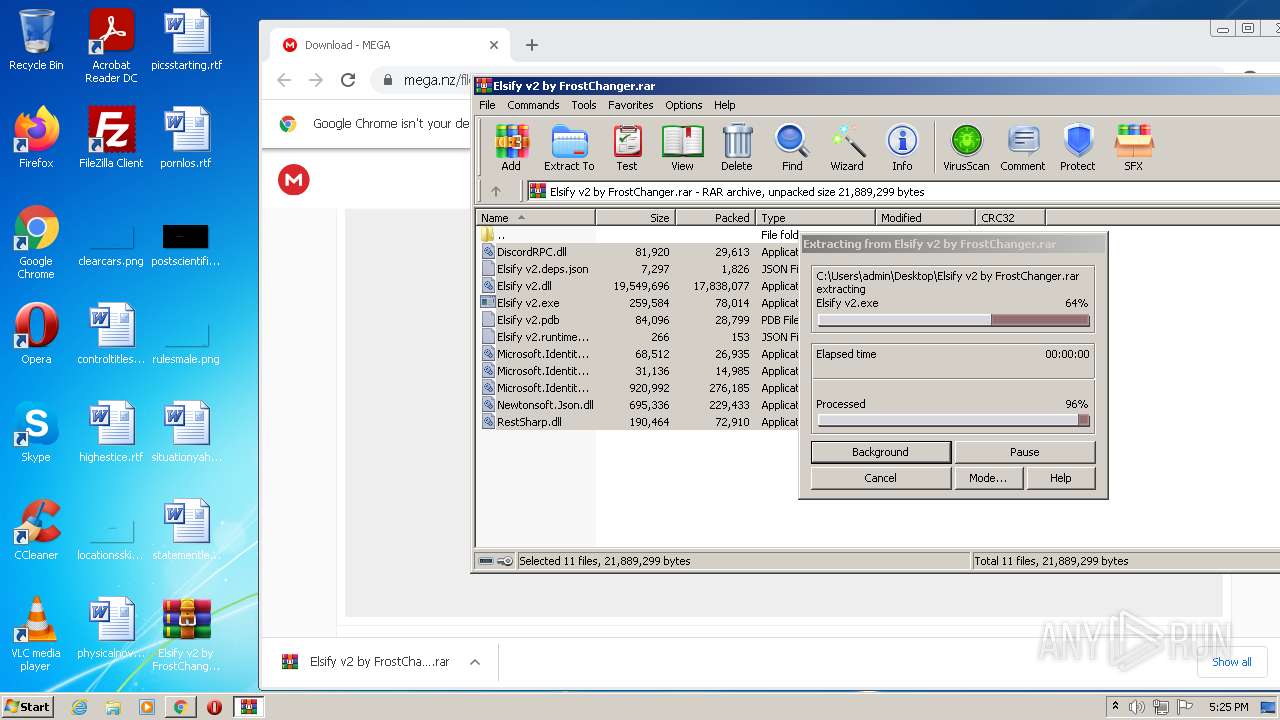Click the 5:25 PM clock in tray

pos(1228,707)
